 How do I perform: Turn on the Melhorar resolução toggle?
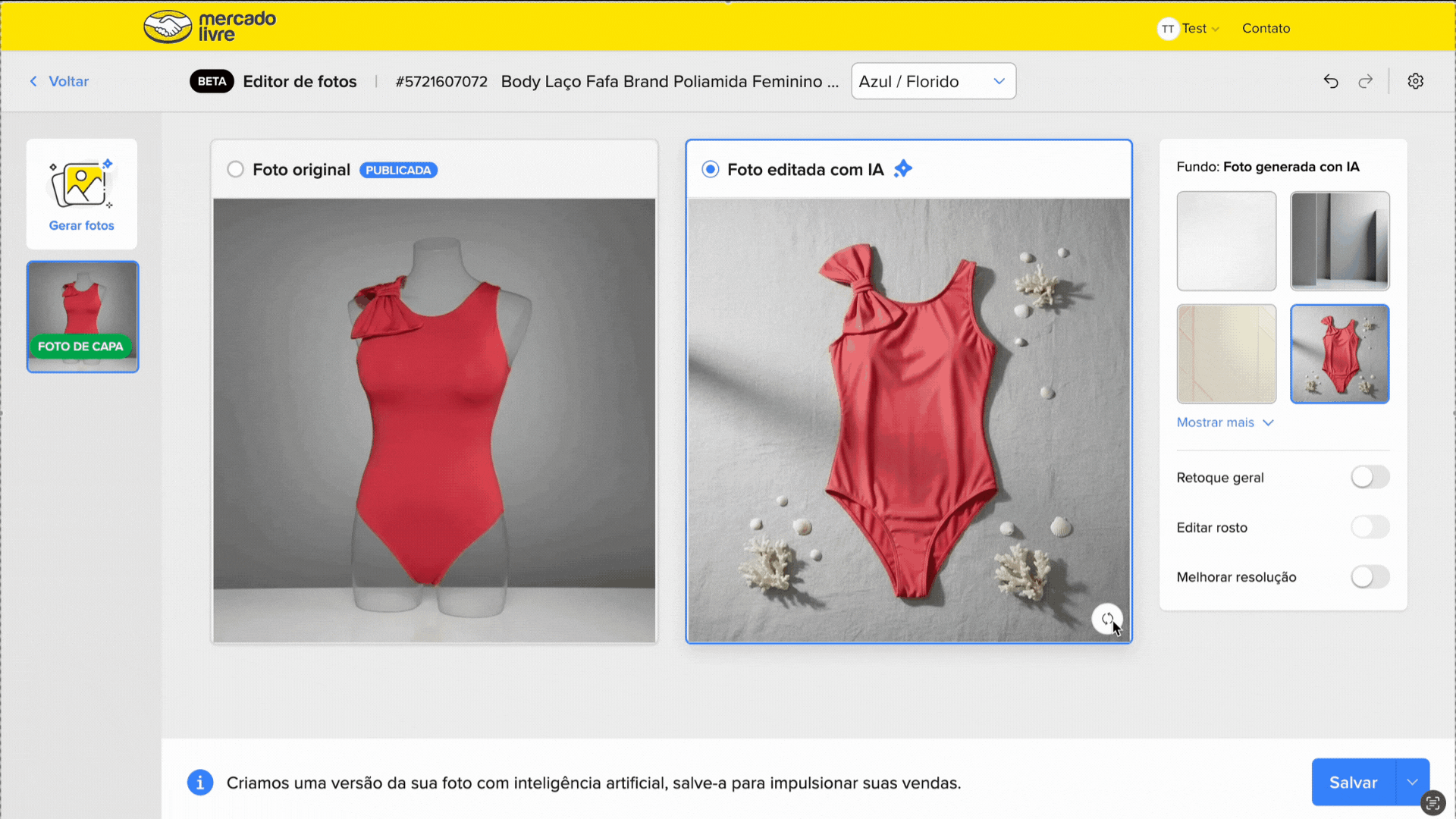click(x=1370, y=577)
